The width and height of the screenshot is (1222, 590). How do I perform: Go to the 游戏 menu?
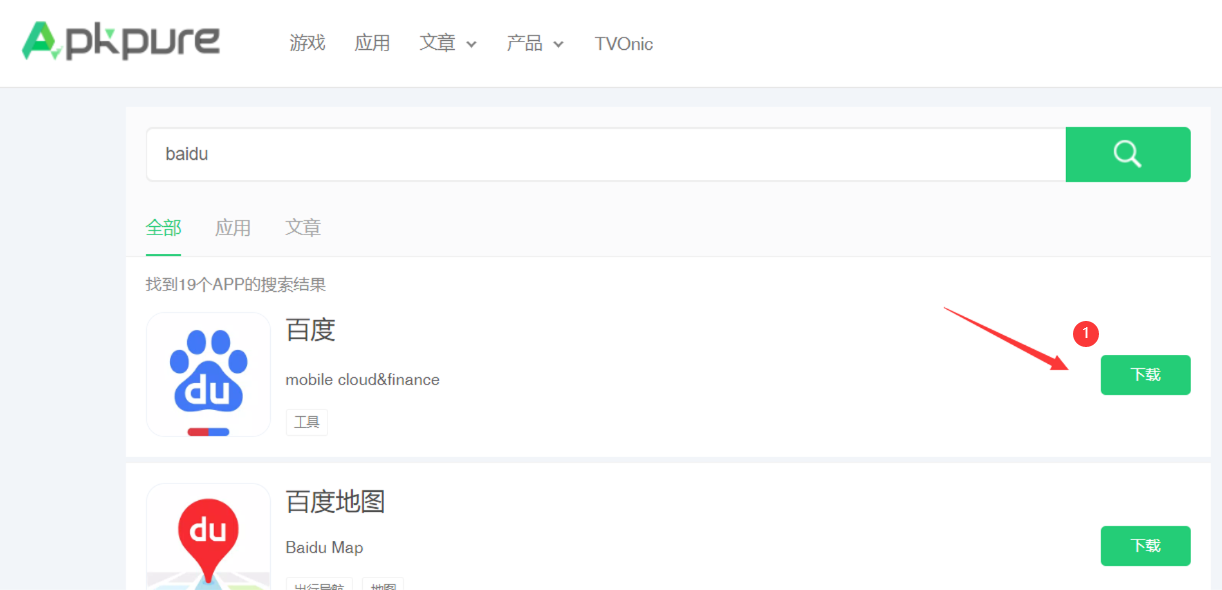click(x=308, y=43)
